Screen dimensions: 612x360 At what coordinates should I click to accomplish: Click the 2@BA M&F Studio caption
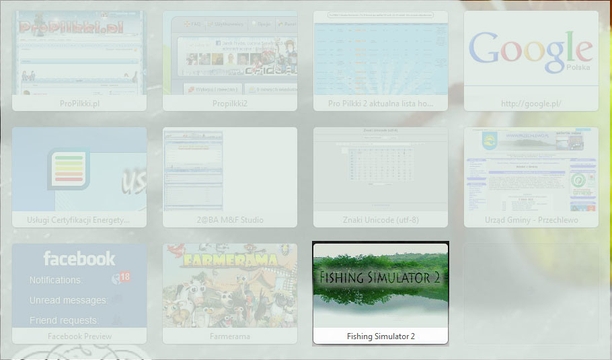pos(230,220)
